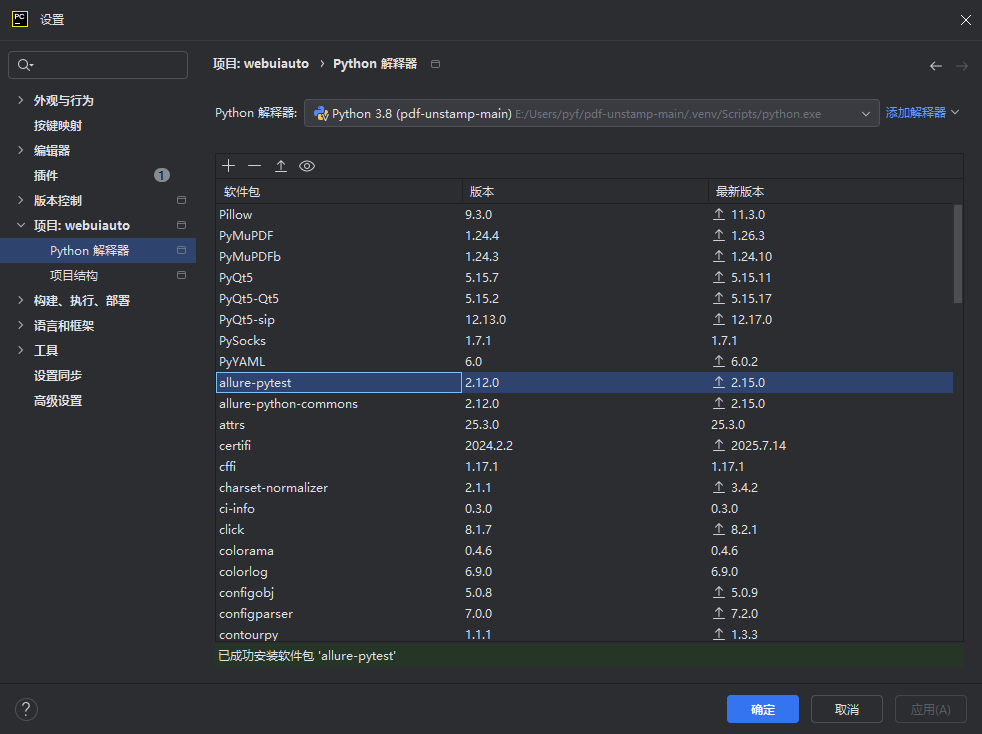This screenshot has height=734, width=982.
Task: Click the Python icon in interpreter dropdown
Action: [321, 113]
